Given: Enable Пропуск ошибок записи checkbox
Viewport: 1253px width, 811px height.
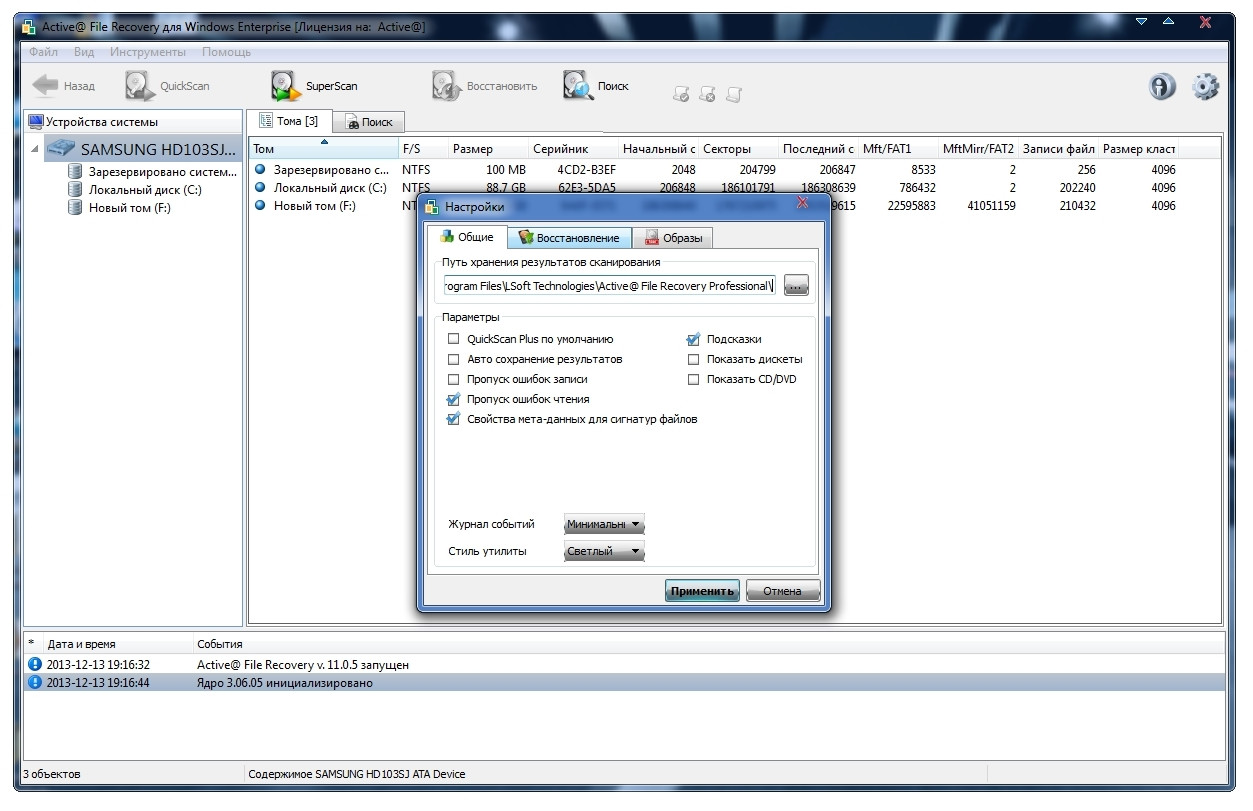Looking at the screenshot, I should 454,379.
